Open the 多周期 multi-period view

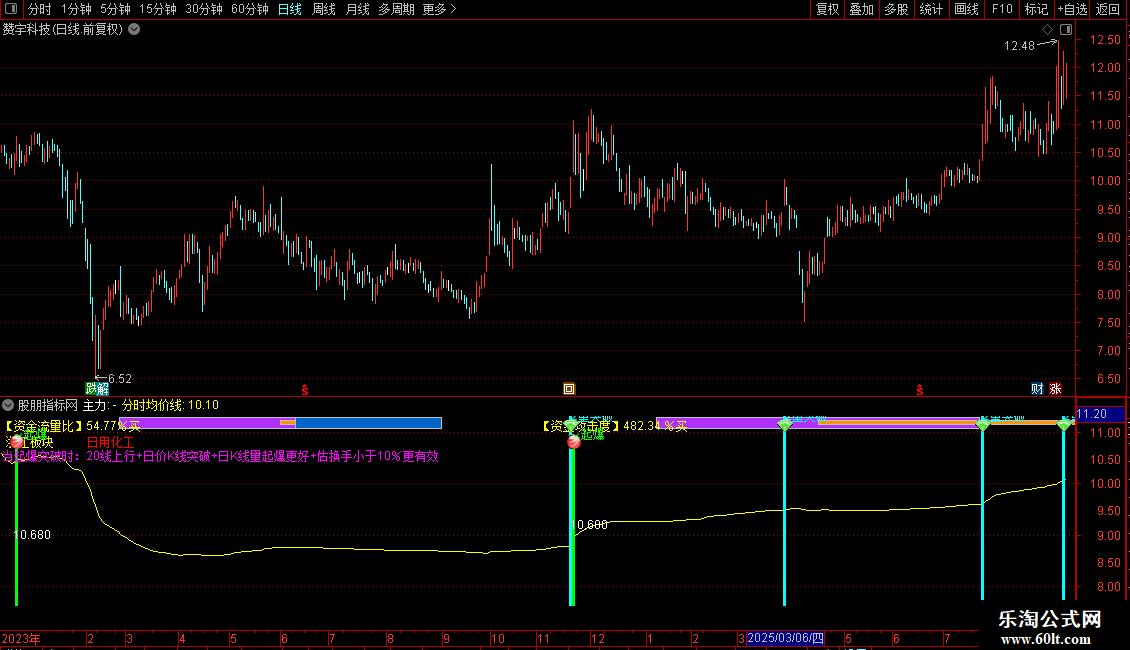coord(396,9)
